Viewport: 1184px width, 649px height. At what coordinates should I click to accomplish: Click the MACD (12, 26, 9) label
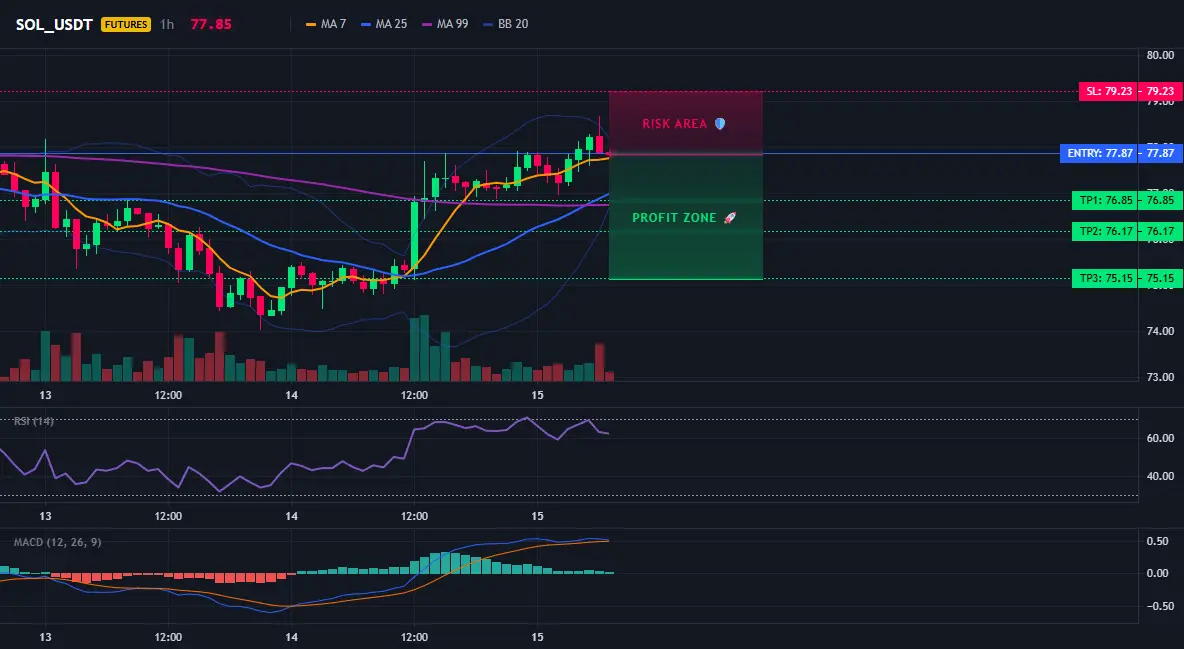[x=57, y=542]
